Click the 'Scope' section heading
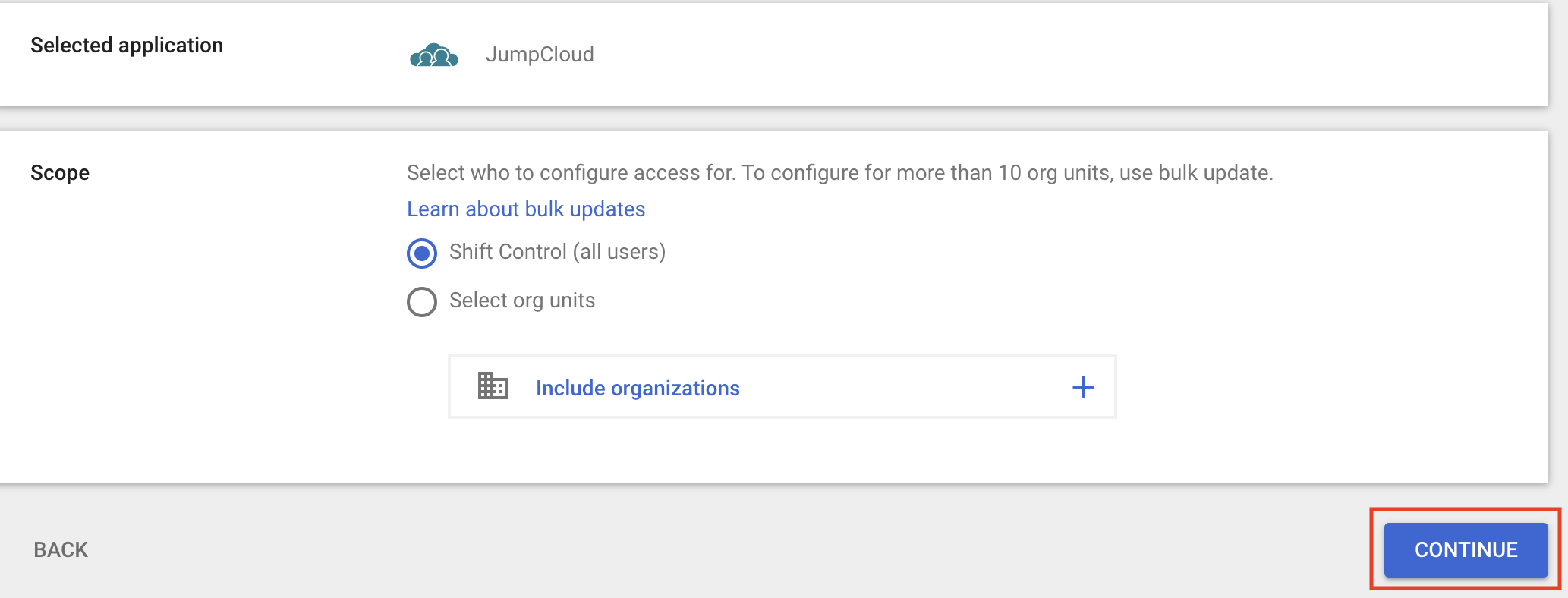The image size is (1568, 598). coord(60,173)
